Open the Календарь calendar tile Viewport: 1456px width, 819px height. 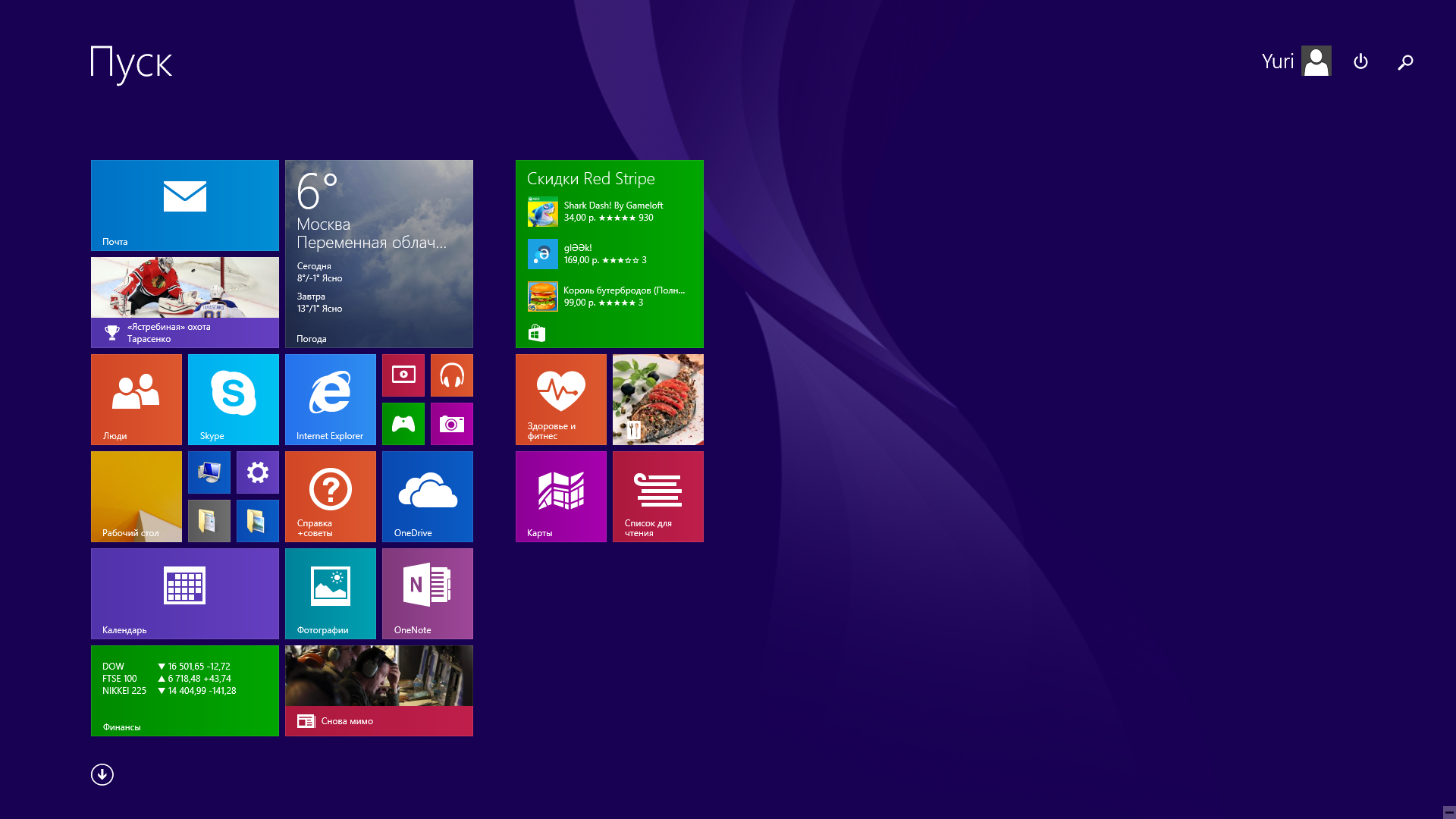(185, 594)
